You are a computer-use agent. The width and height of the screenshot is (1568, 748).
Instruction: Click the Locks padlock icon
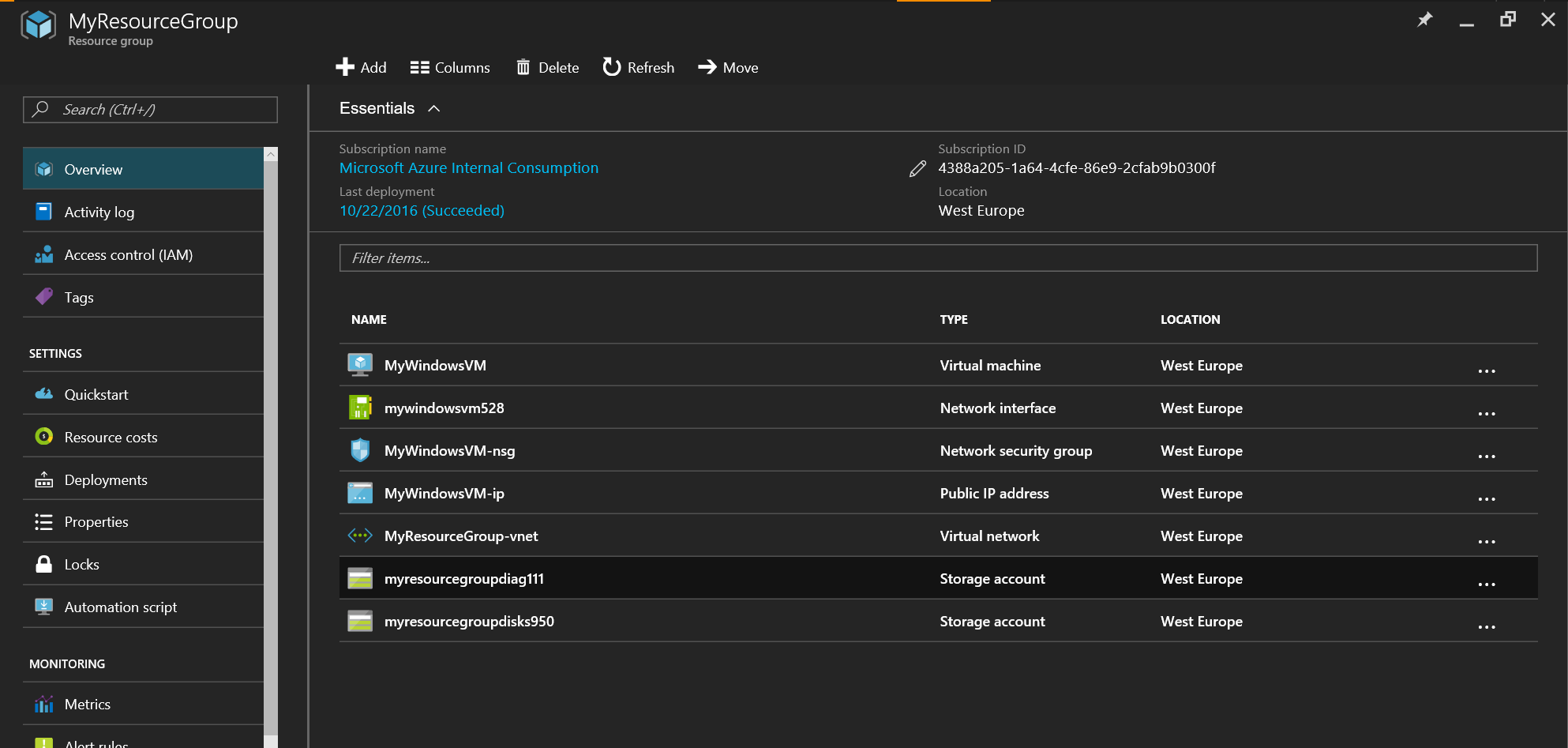pyautogui.click(x=44, y=564)
